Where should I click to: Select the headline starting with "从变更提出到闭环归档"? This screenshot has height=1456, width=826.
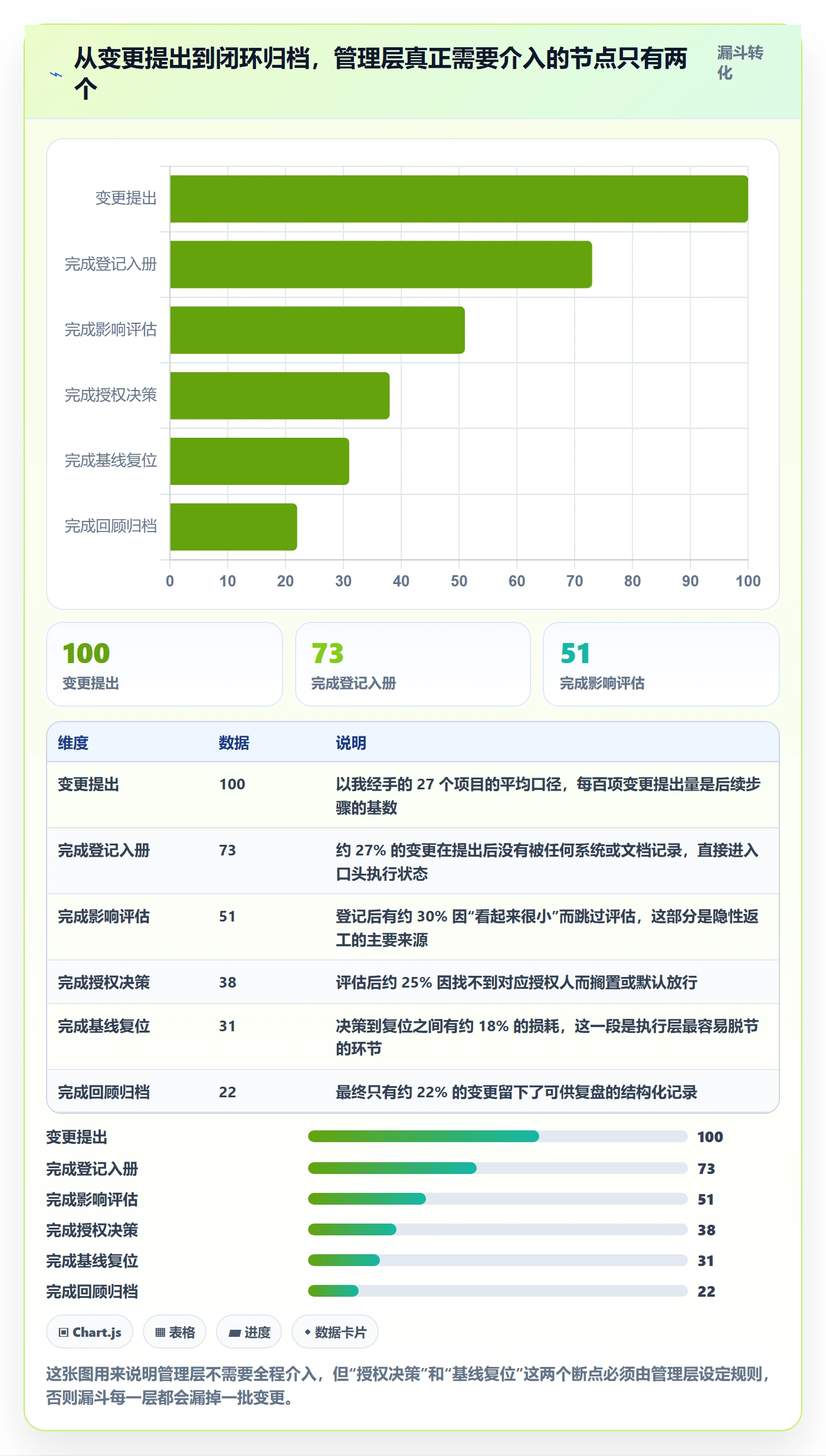pyautogui.click(x=381, y=73)
